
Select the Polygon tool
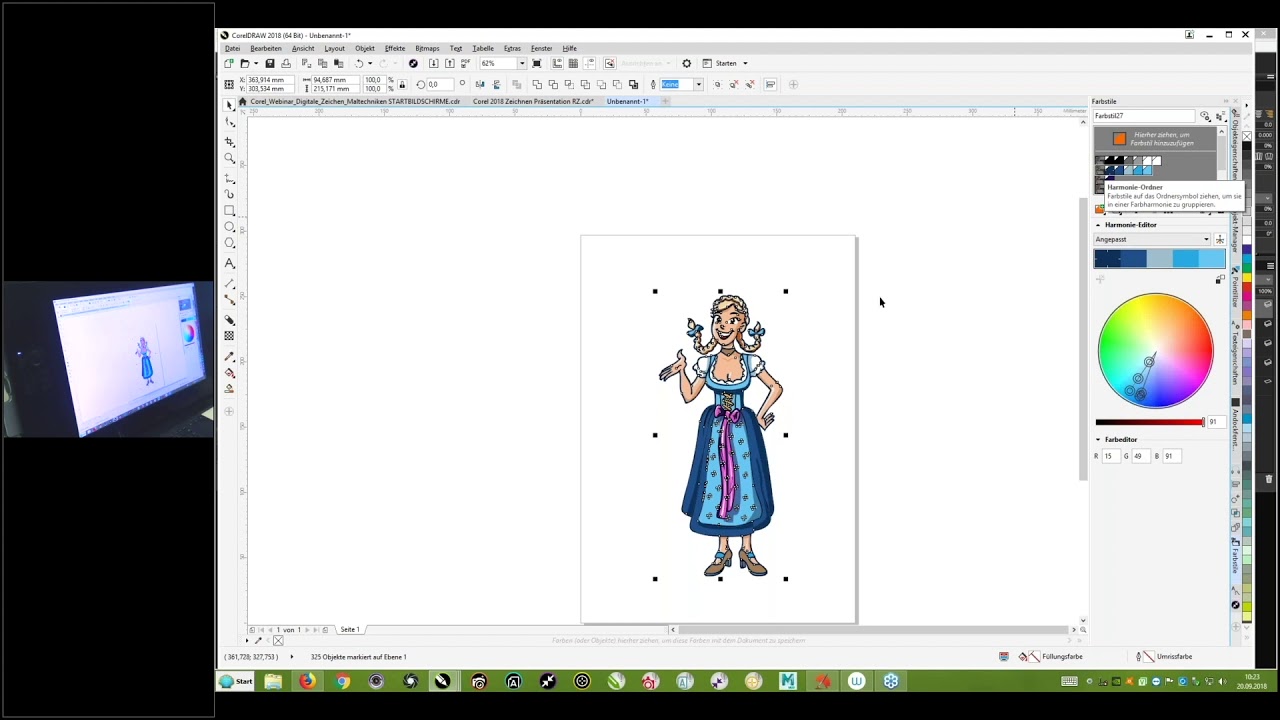[x=229, y=243]
